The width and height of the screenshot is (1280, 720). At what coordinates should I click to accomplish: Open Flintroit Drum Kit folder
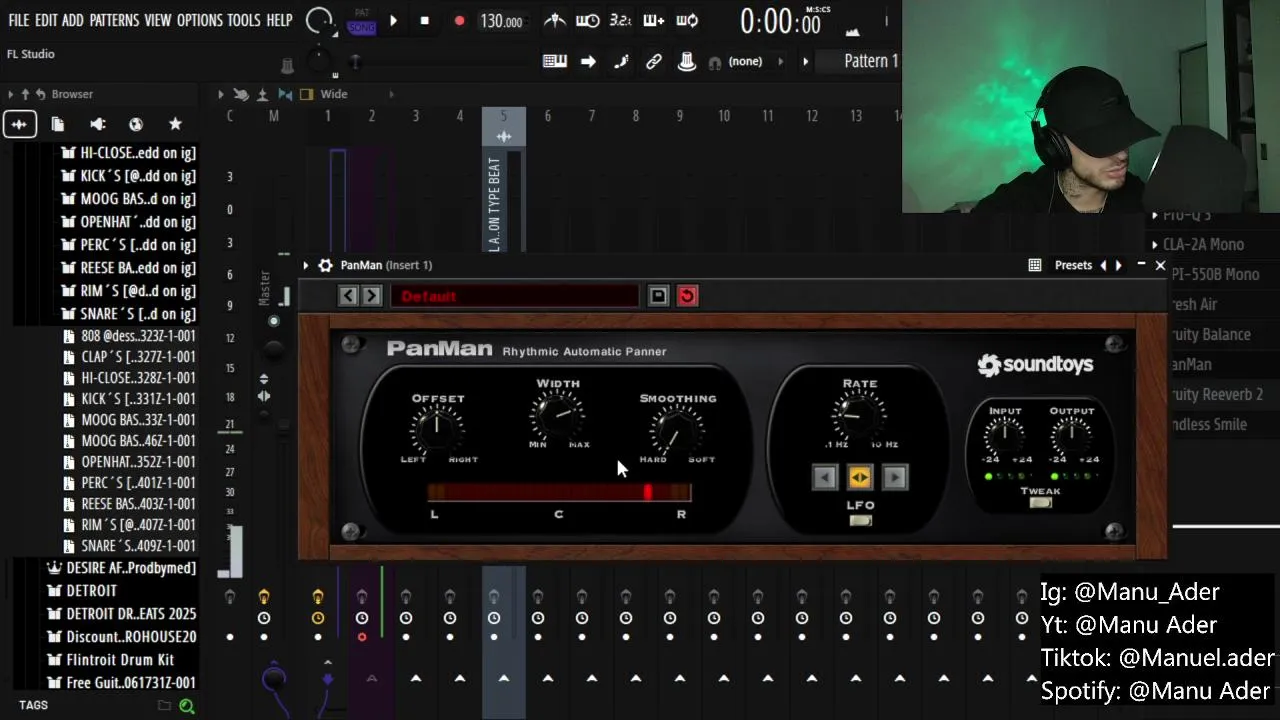pos(110,659)
